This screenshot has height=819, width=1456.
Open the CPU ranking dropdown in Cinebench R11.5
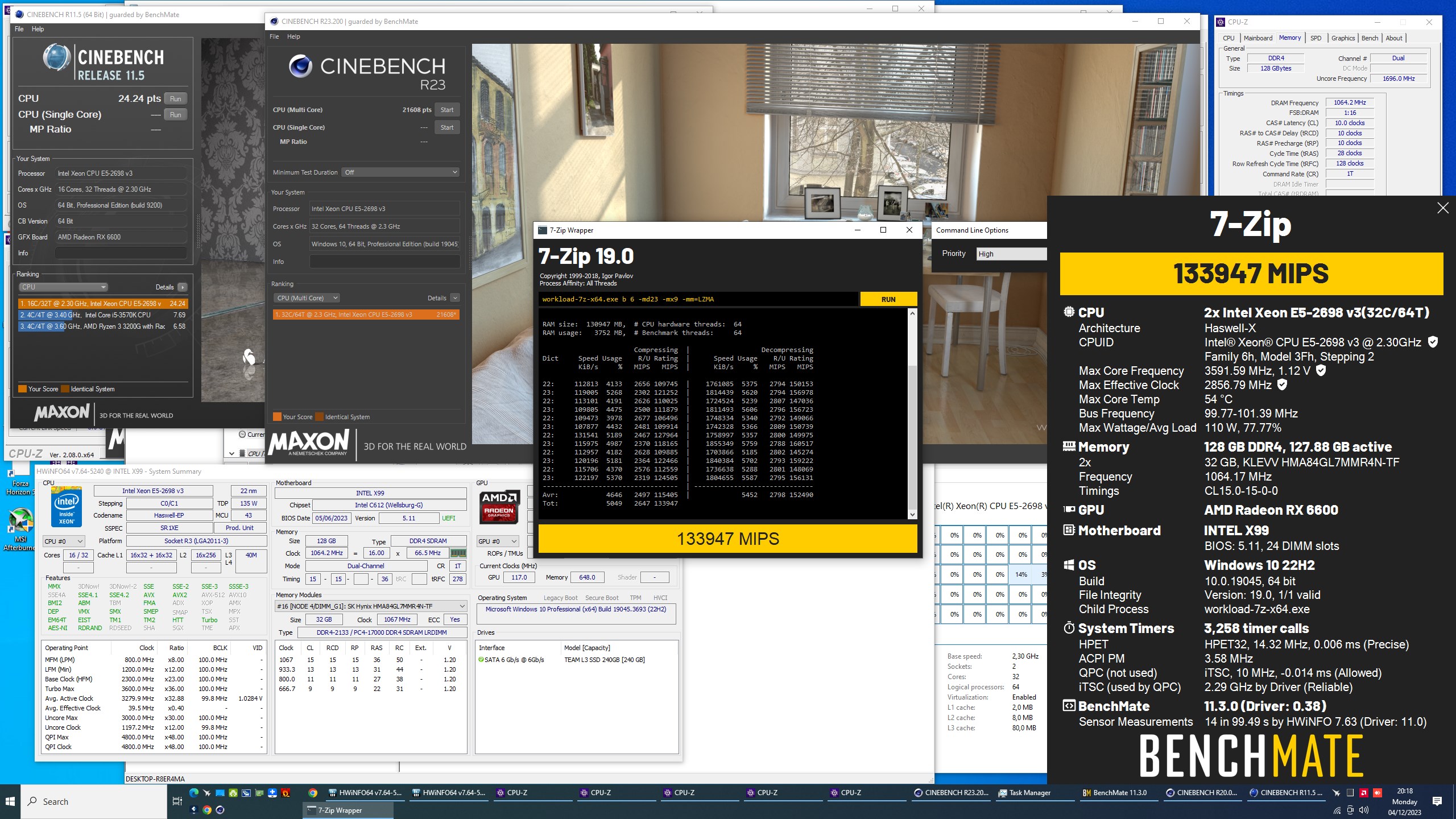[63, 287]
